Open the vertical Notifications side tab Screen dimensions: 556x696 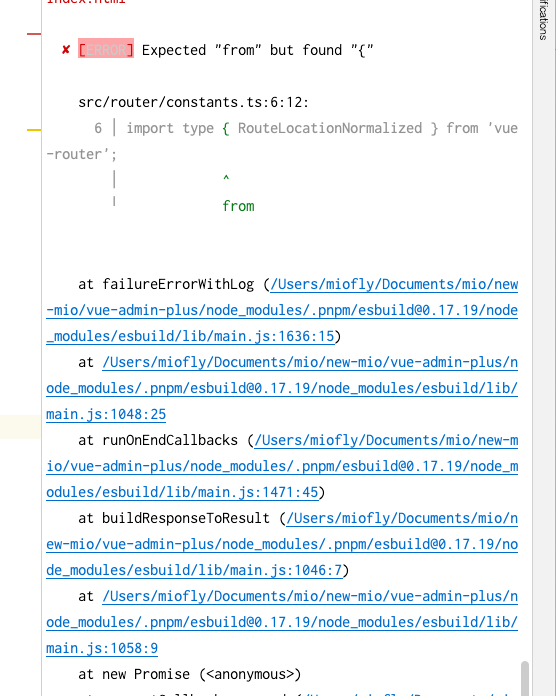pos(544,20)
